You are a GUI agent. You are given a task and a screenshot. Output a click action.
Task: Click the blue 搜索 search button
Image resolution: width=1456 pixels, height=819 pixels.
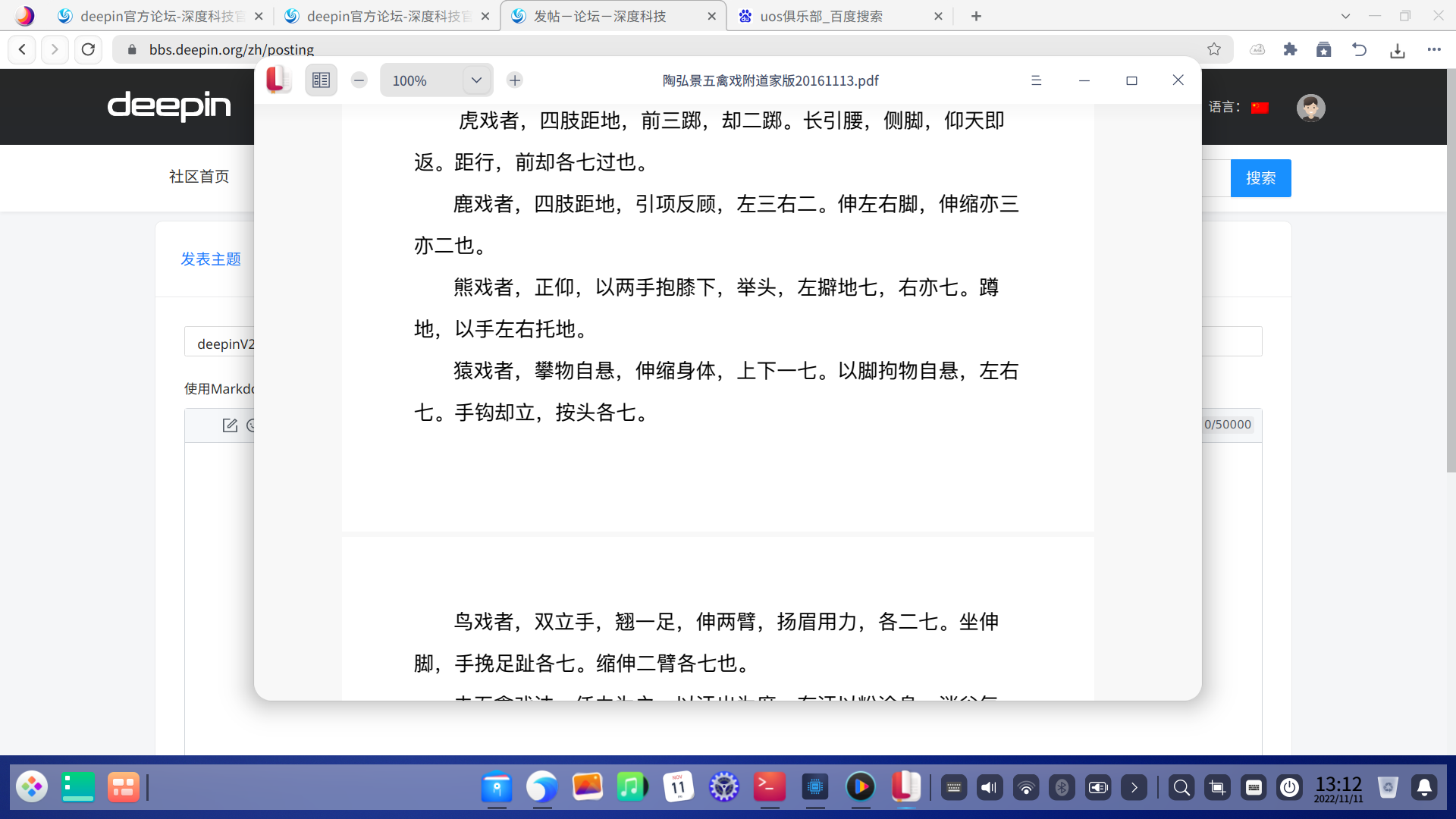(x=1260, y=178)
